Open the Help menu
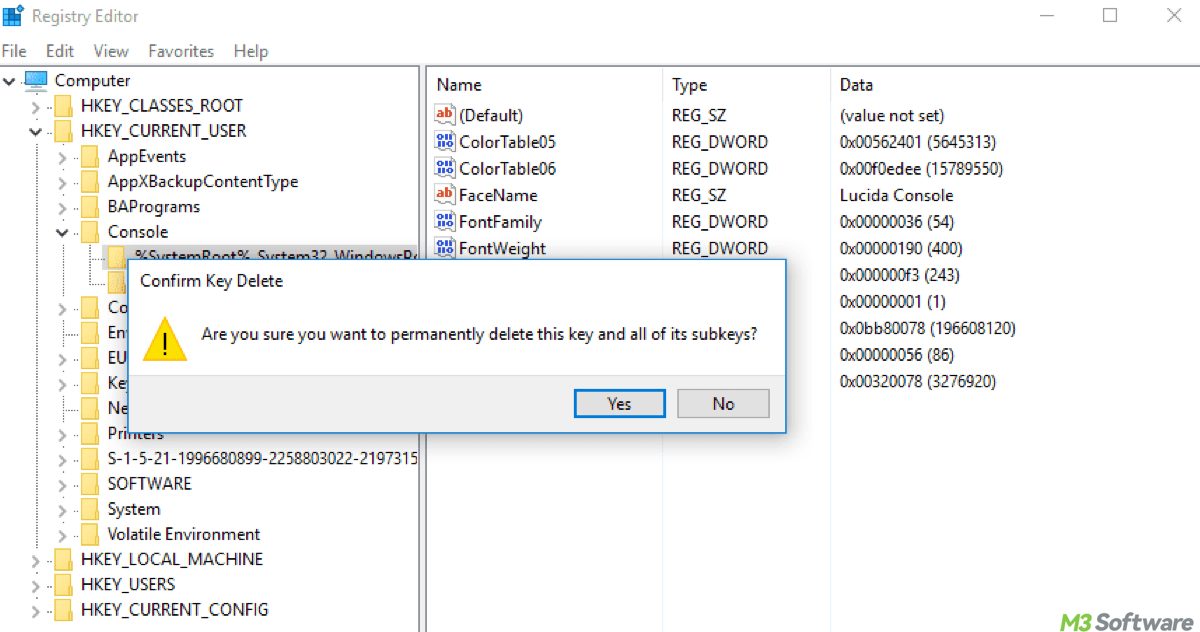1200x632 pixels. (251, 51)
